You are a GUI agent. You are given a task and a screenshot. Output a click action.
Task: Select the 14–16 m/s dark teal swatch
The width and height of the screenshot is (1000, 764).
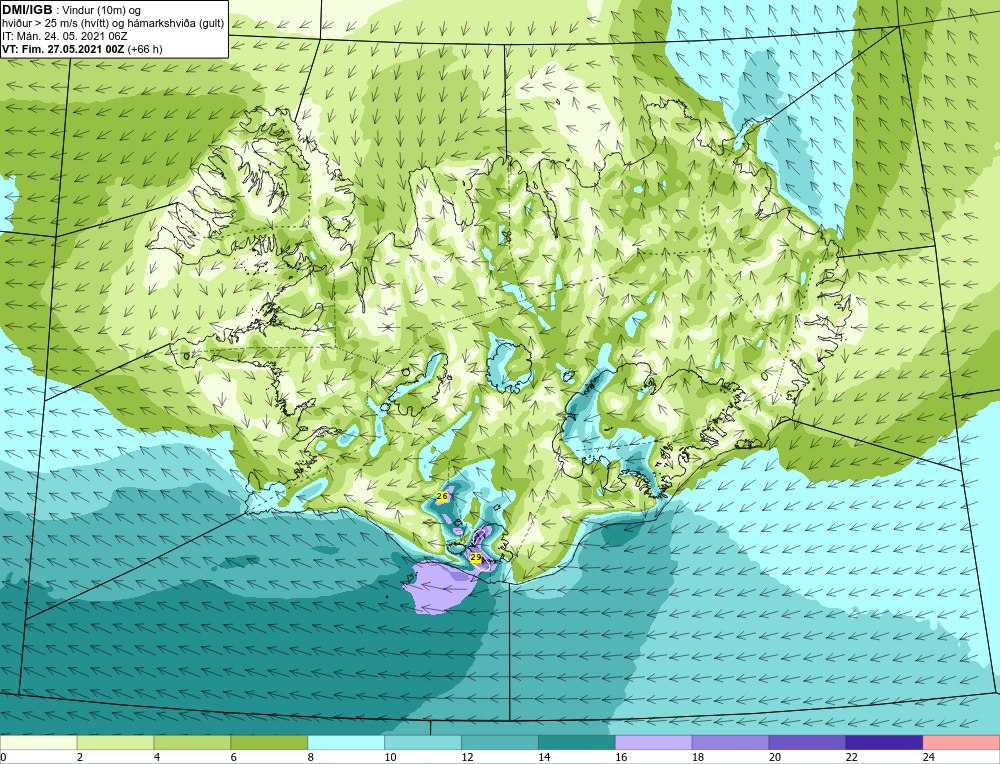pos(577,742)
